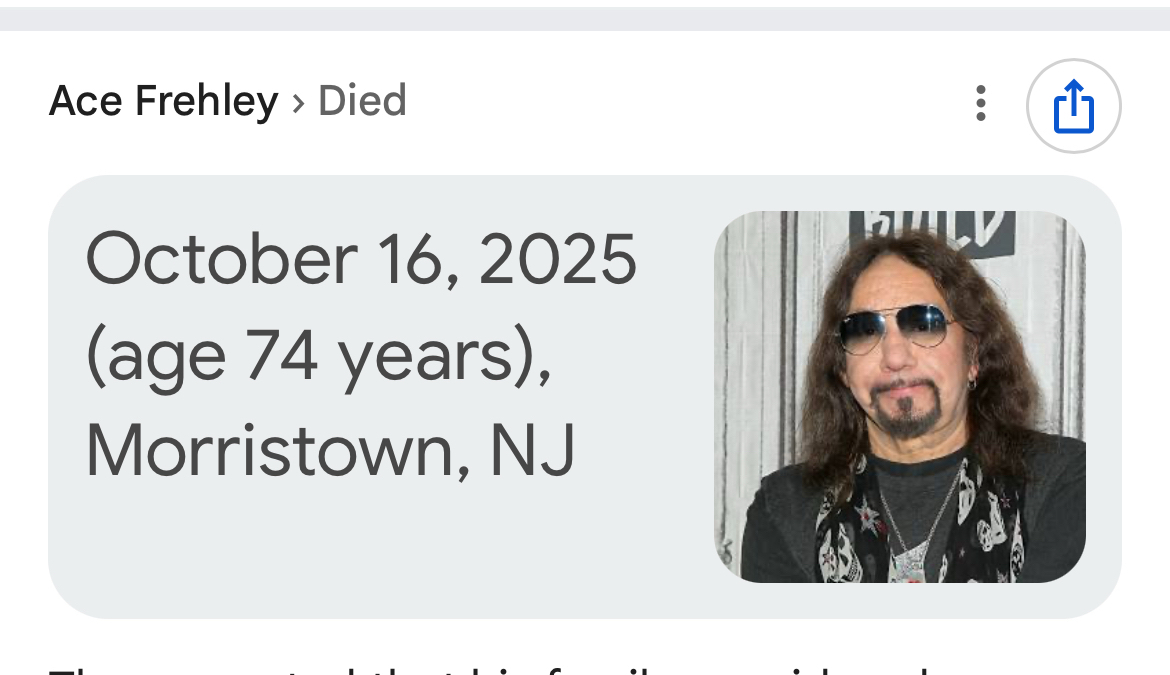
Task: Click the necklace pendant in the photo
Action: [x=910, y=560]
